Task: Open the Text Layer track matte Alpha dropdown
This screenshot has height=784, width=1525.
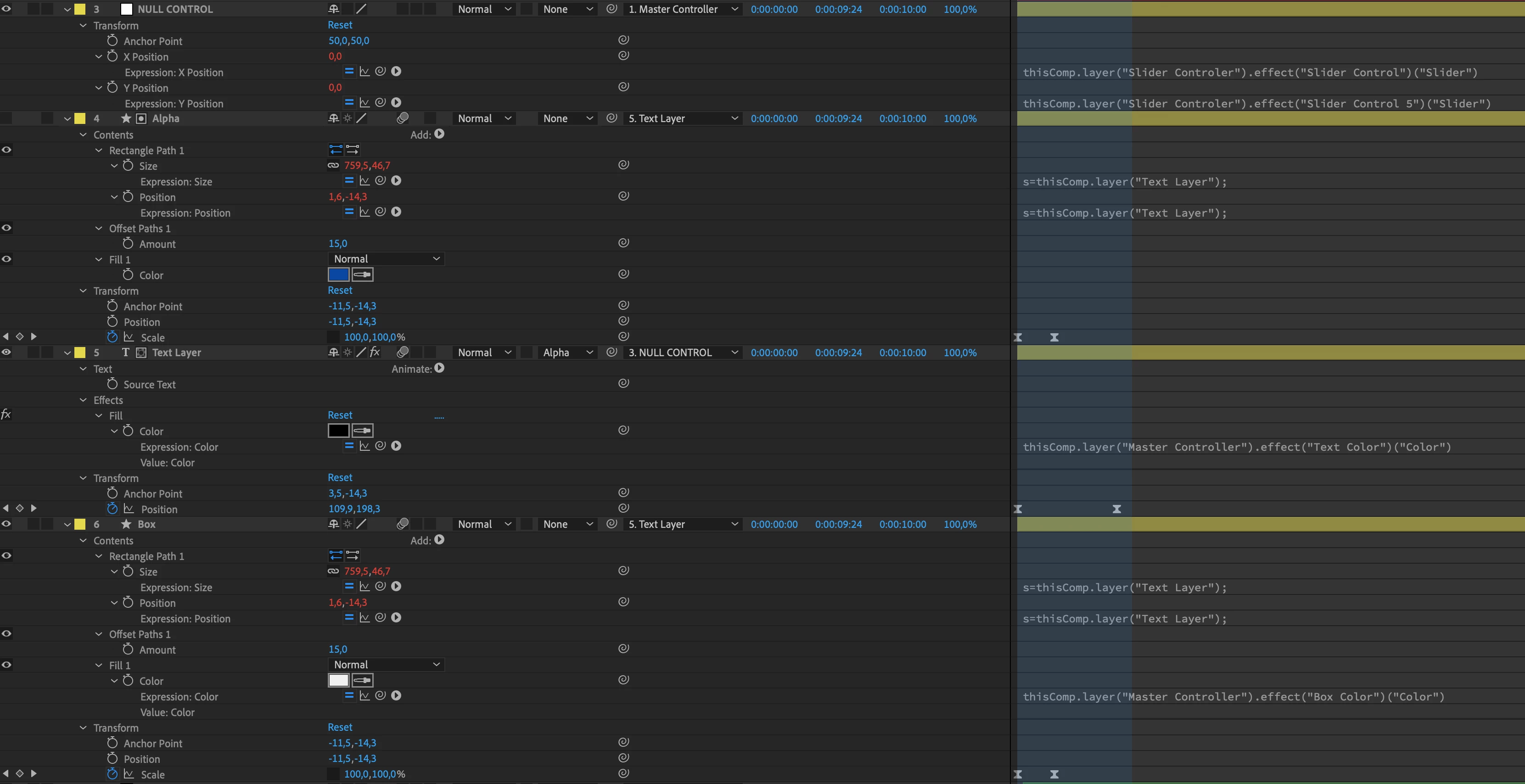Action: [x=566, y=353]
